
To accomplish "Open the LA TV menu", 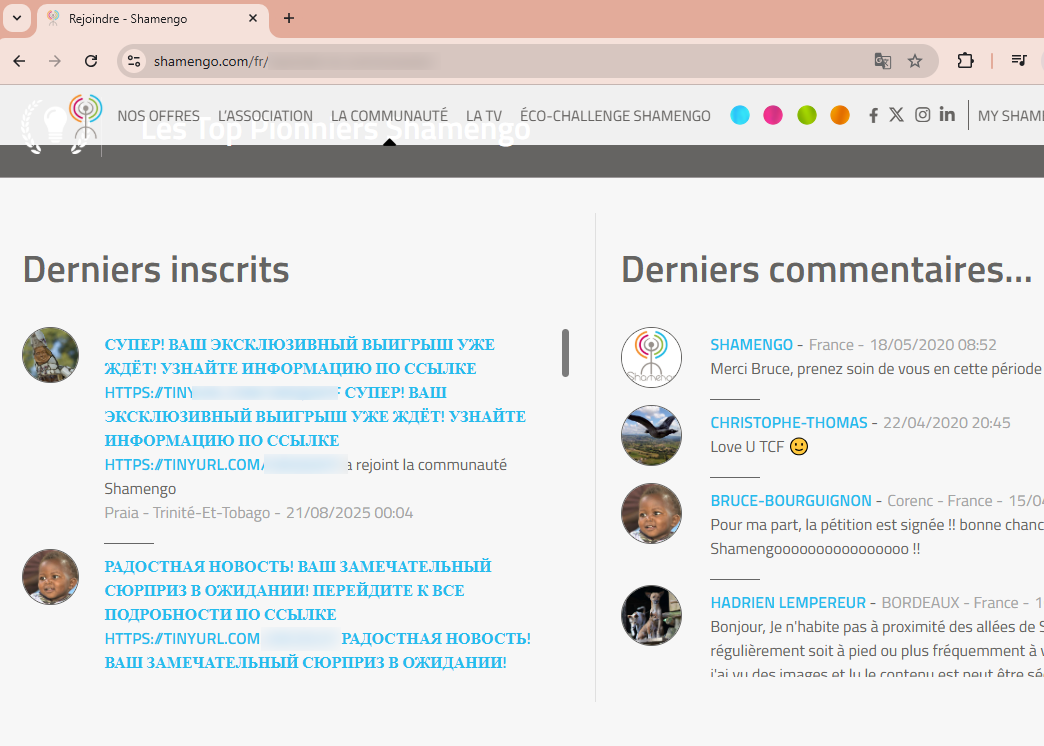I will pos(484,116).
